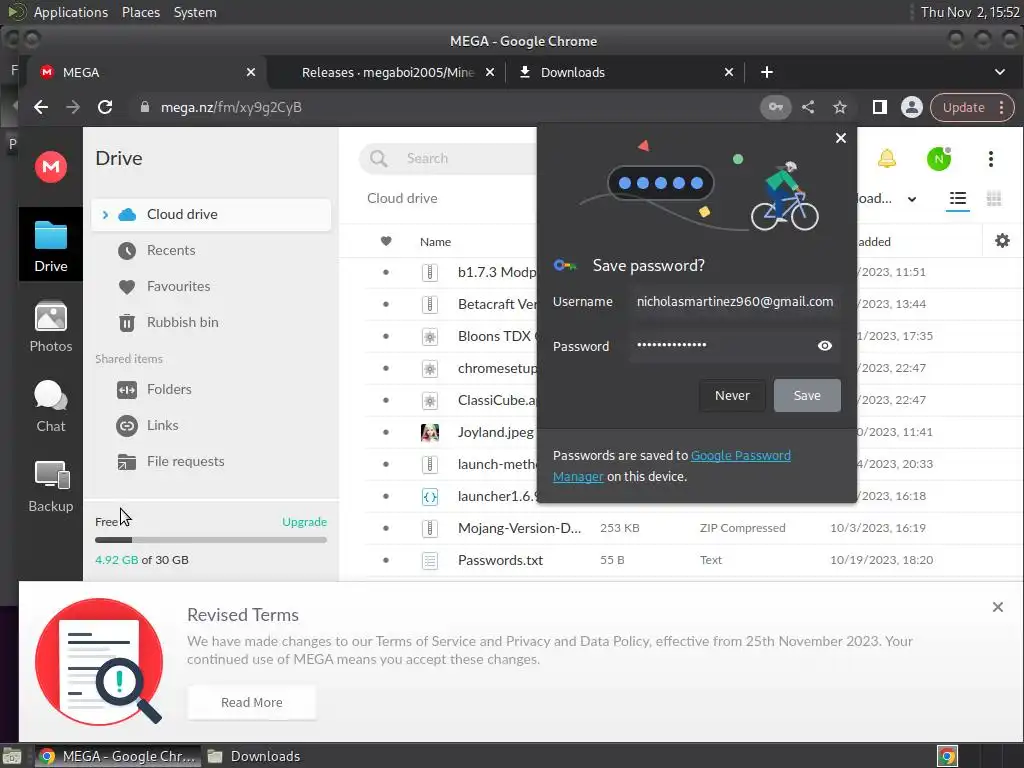This screenshot has height=768, width=1024.
Task: Expand the upload dropdown arrow
Action: [912, 199]
